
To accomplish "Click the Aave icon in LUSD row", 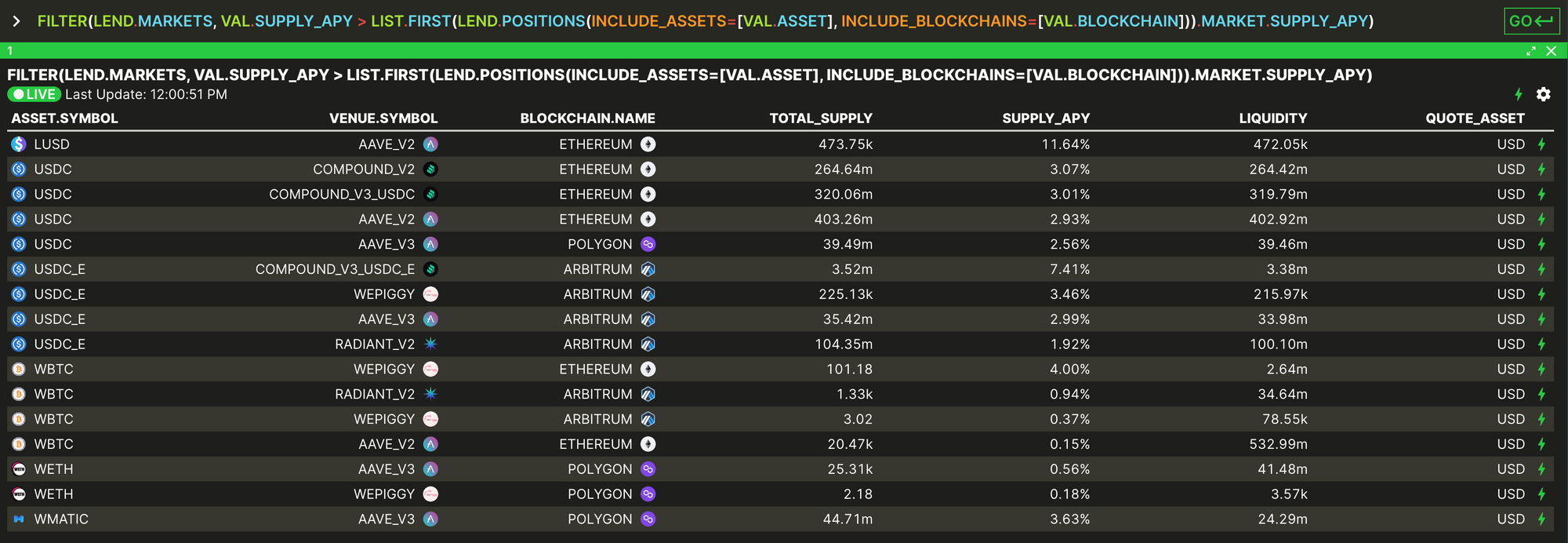I will pyautogui.click(x=430, y=144).
